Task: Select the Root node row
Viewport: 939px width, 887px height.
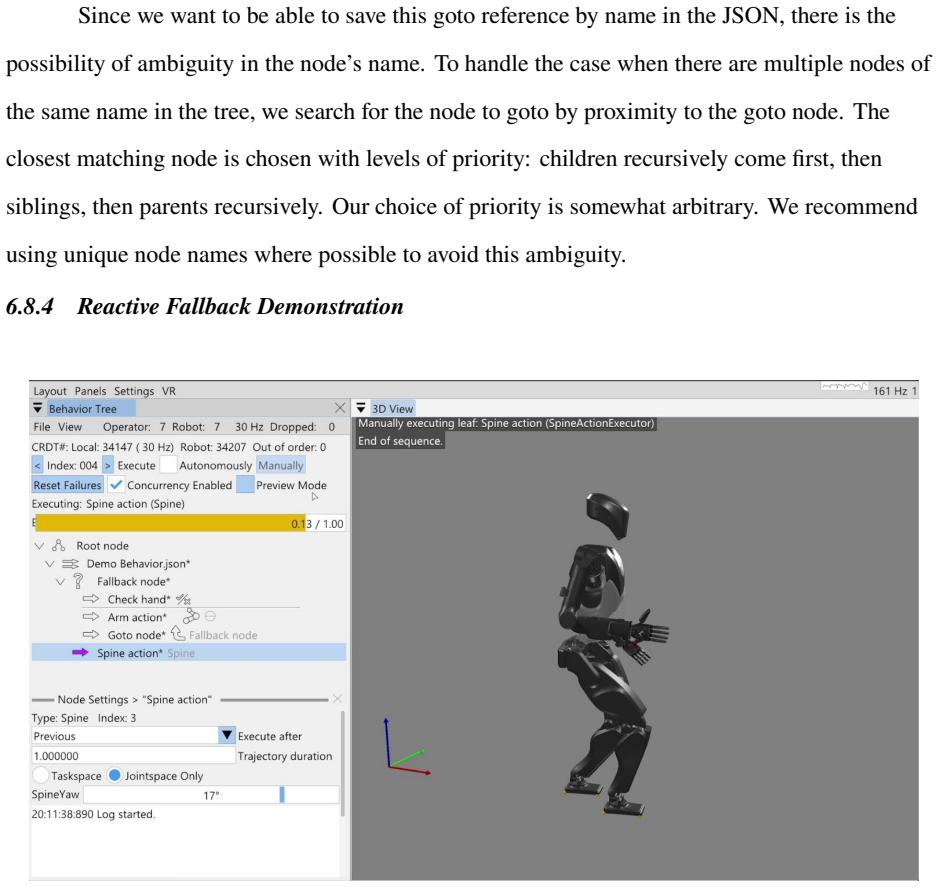Action: 189,546
